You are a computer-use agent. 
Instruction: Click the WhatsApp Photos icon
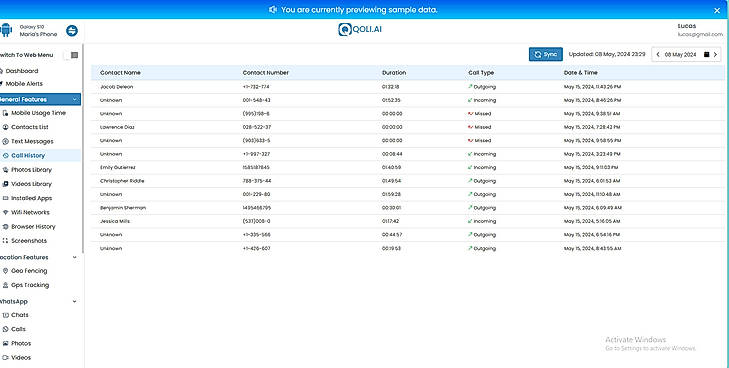(x=6, y=343)
